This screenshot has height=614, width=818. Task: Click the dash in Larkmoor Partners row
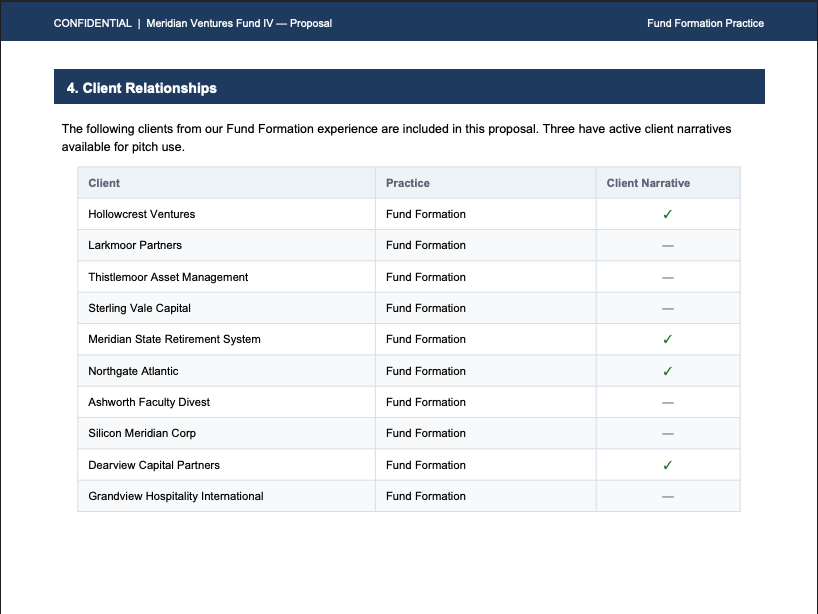click(x=668, y=246)
